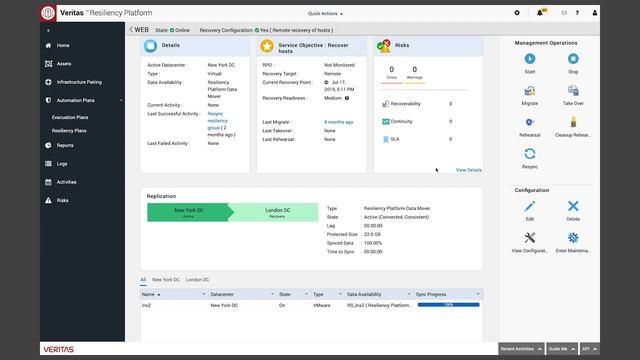This screenshot has width=640, height=360.
Task: Switch to the All hosts tab
Action: coord(143,280)
